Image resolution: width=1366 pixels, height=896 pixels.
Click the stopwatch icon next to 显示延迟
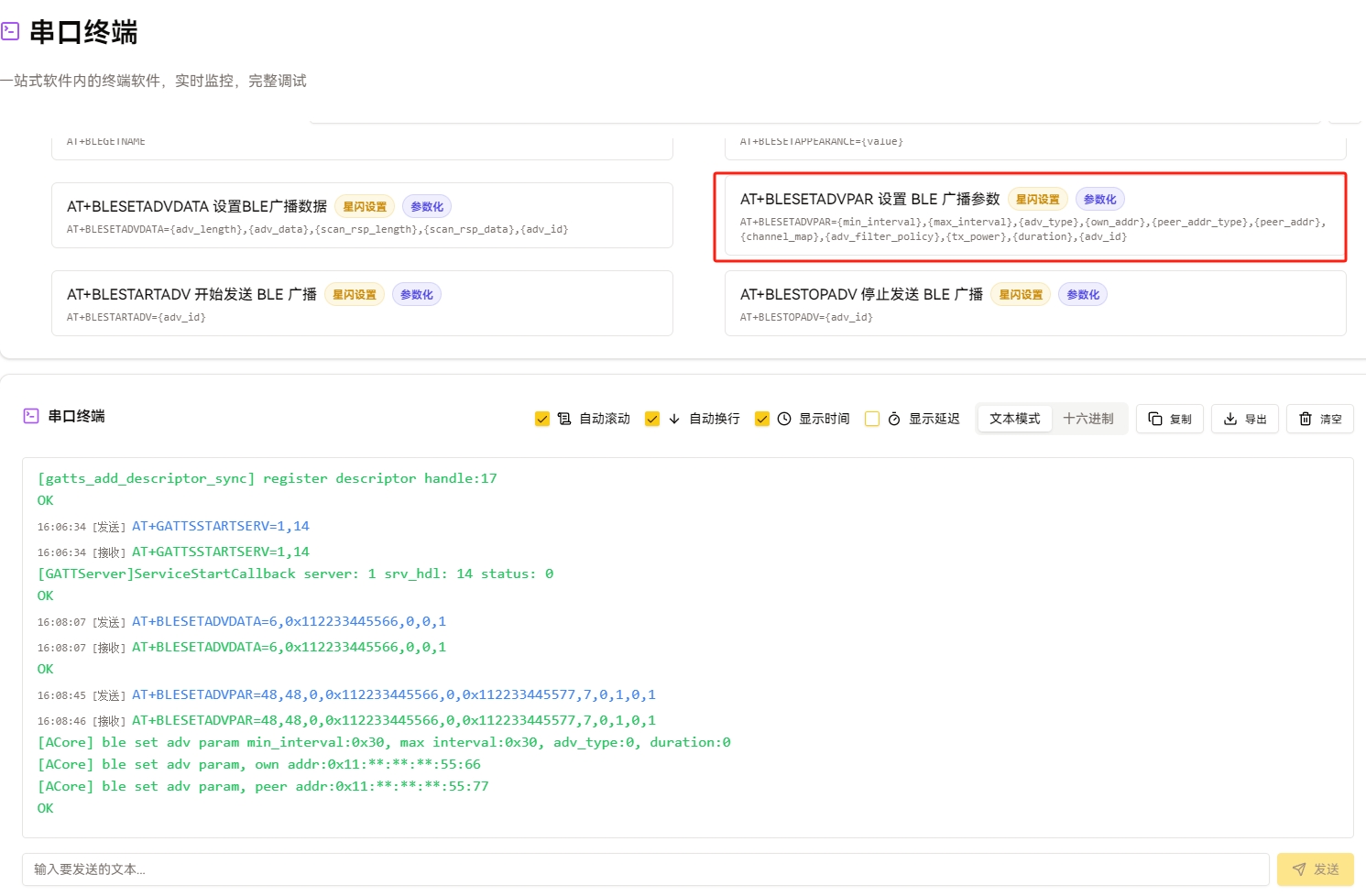pyautogui.click(x=894, y=419)
